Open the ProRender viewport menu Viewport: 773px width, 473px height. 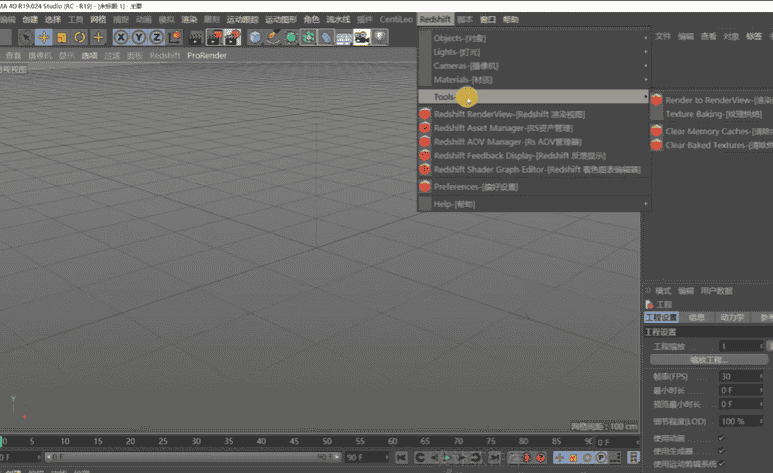pos(207,55)
